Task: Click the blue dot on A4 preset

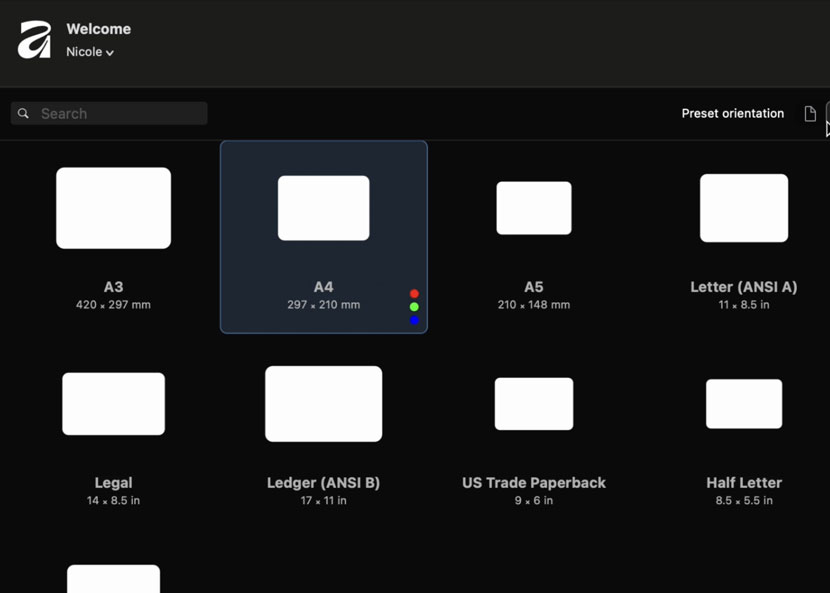Action: (414, 320)
